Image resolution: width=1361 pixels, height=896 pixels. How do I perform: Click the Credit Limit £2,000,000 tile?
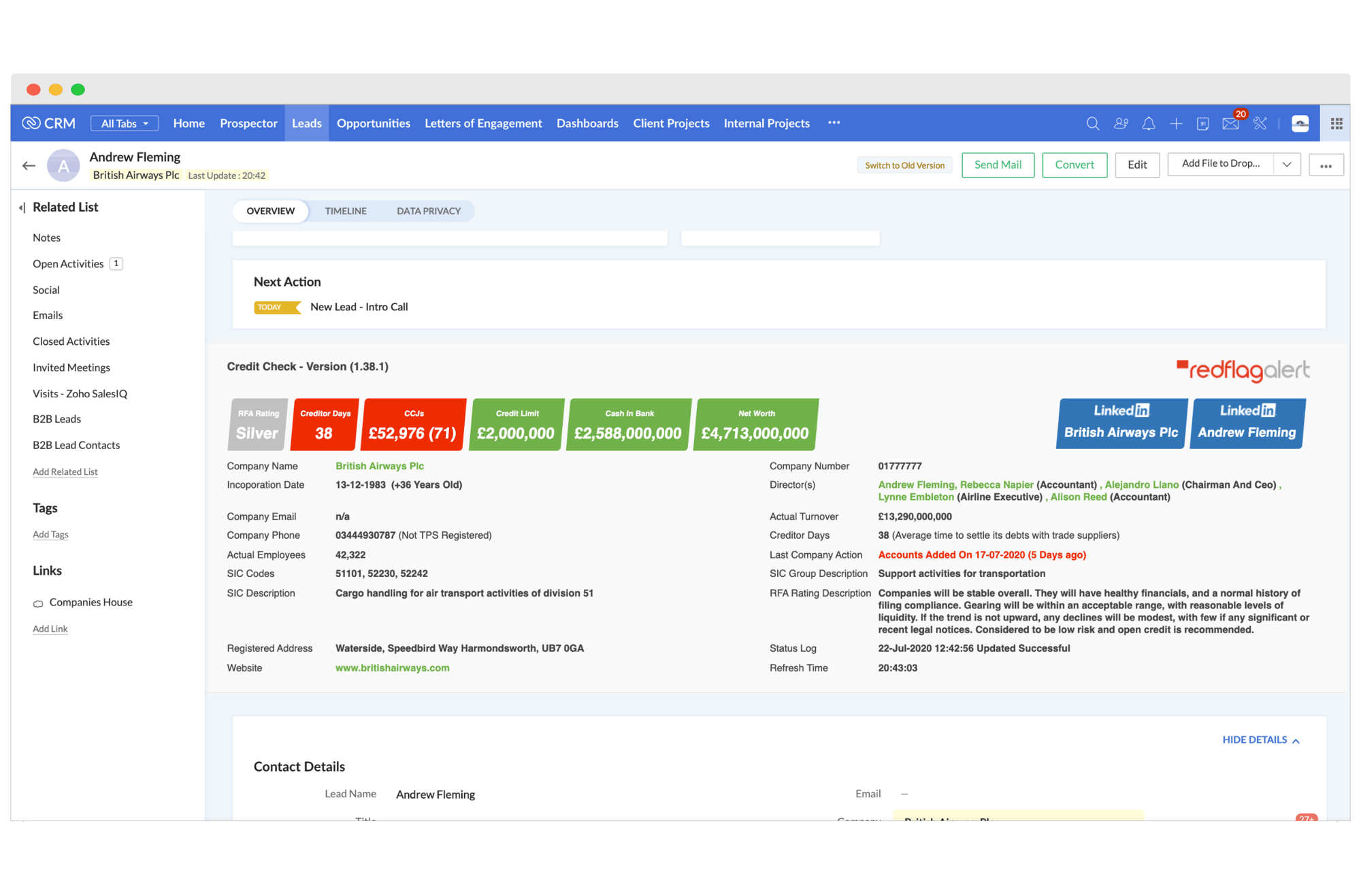point(516,425)
